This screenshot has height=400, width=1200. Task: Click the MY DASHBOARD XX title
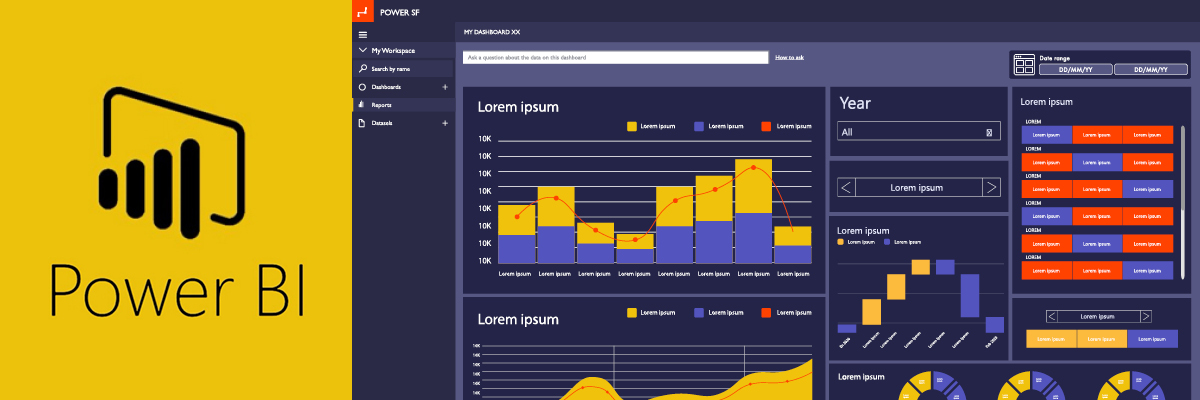tap(492, 32)
